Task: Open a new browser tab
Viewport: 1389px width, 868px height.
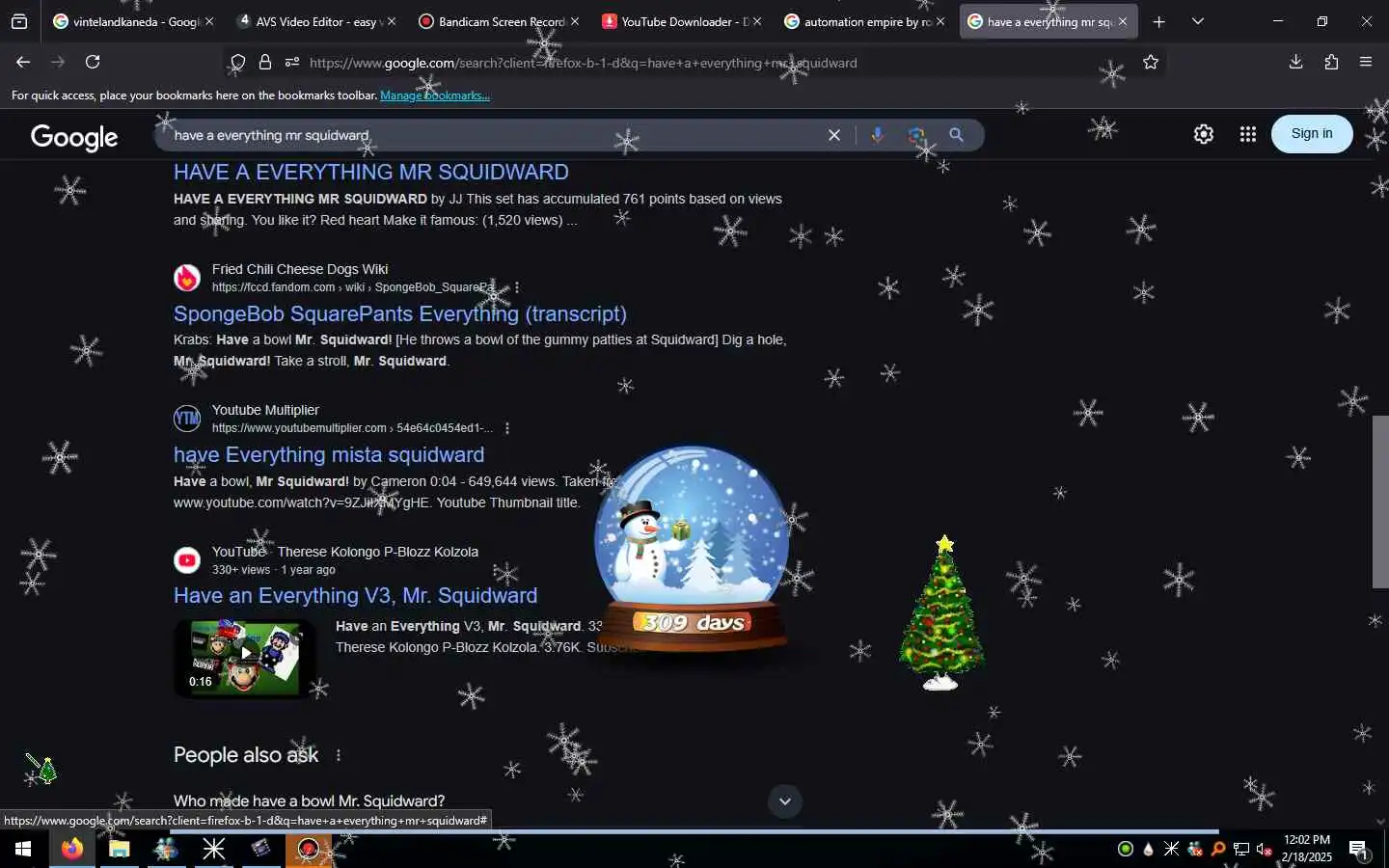Action: pyautogui.click(x=1158, y=21)
